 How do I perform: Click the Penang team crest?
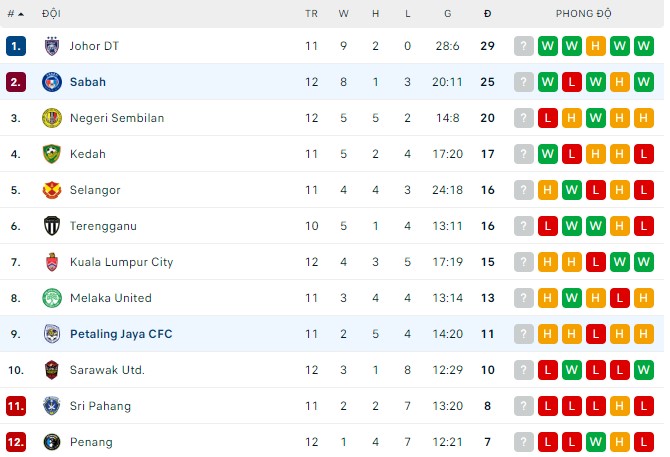pos(52,442)
